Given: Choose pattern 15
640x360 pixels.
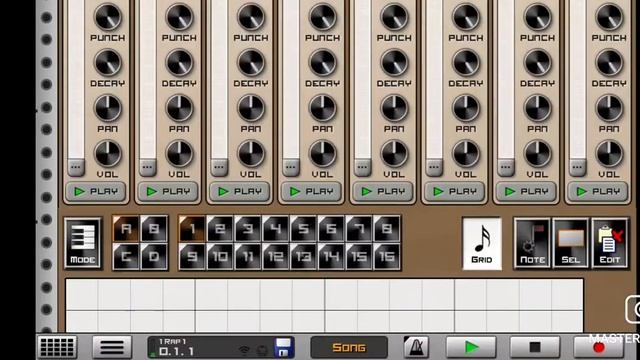Looking at the screenshot, I should pos(359,257).
